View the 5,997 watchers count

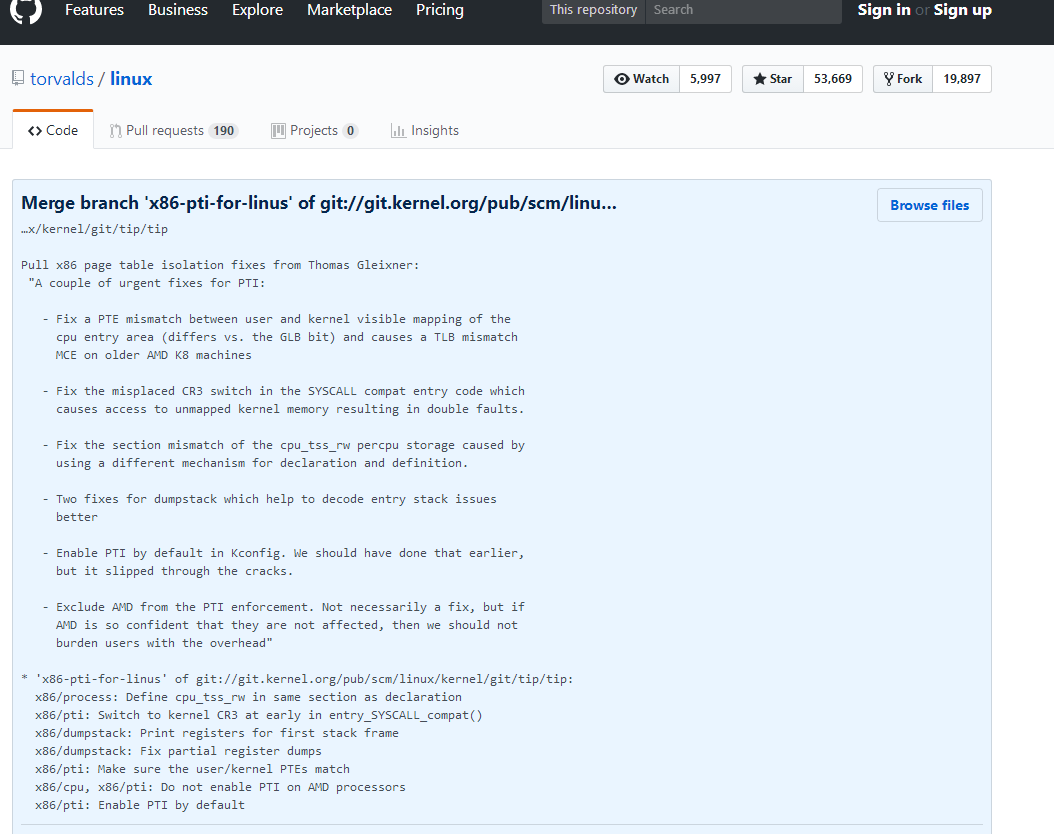[705, 79]
